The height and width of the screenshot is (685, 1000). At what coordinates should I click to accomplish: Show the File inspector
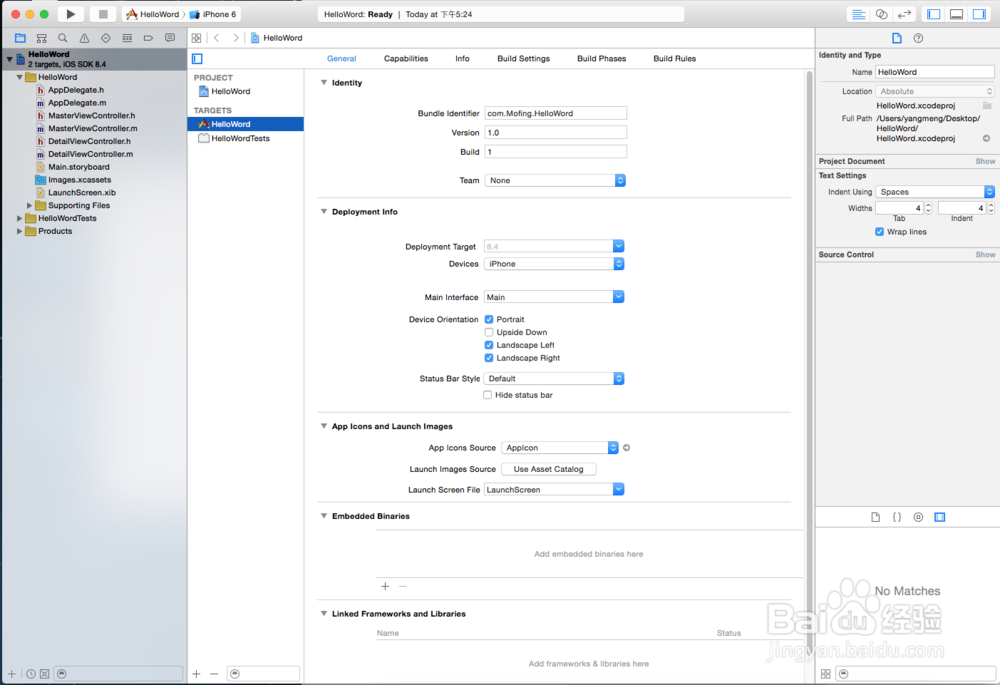pyautogui.click(x=897, y=38)
